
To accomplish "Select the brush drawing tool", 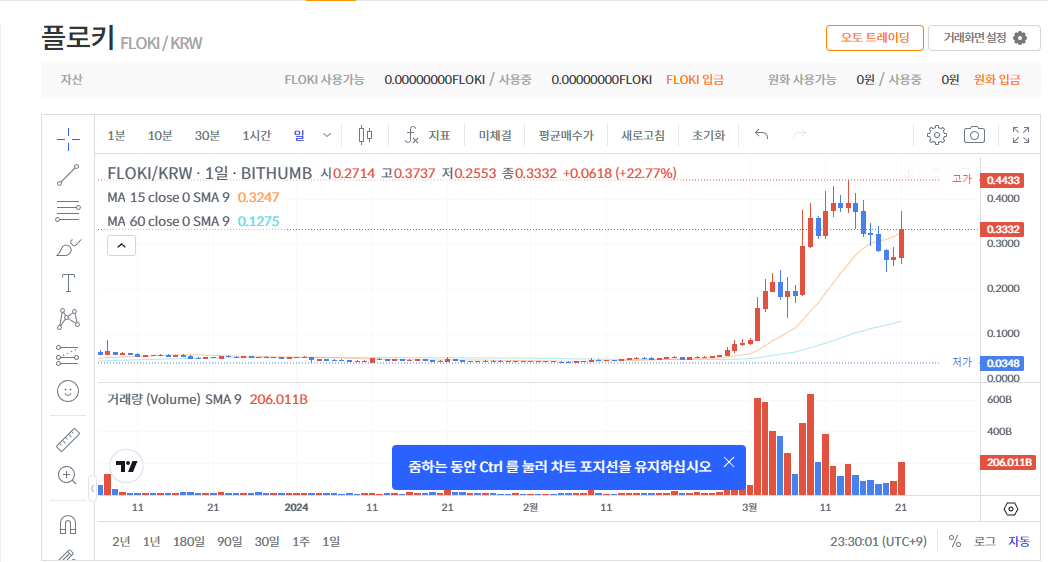I will coord(68,247).
